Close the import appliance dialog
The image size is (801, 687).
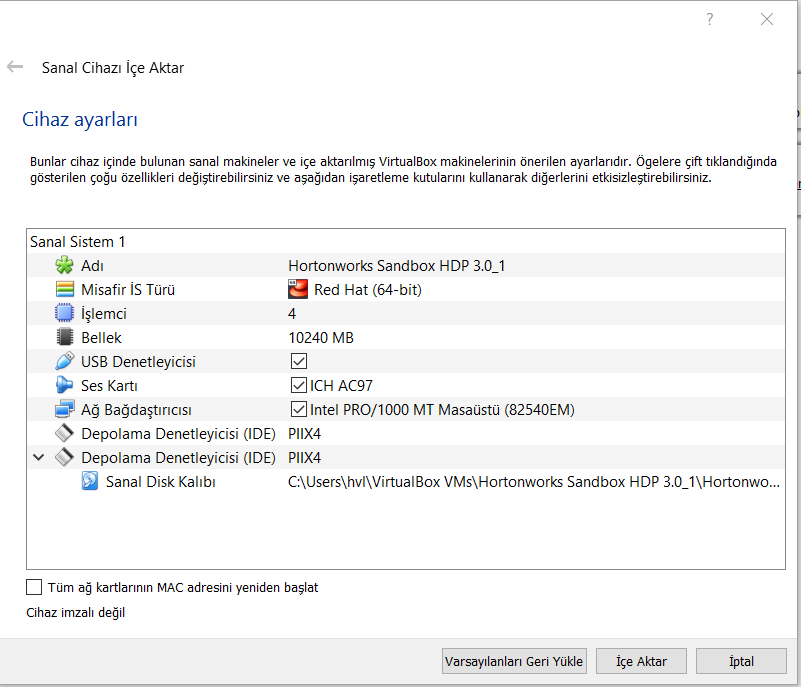[766, 19]
